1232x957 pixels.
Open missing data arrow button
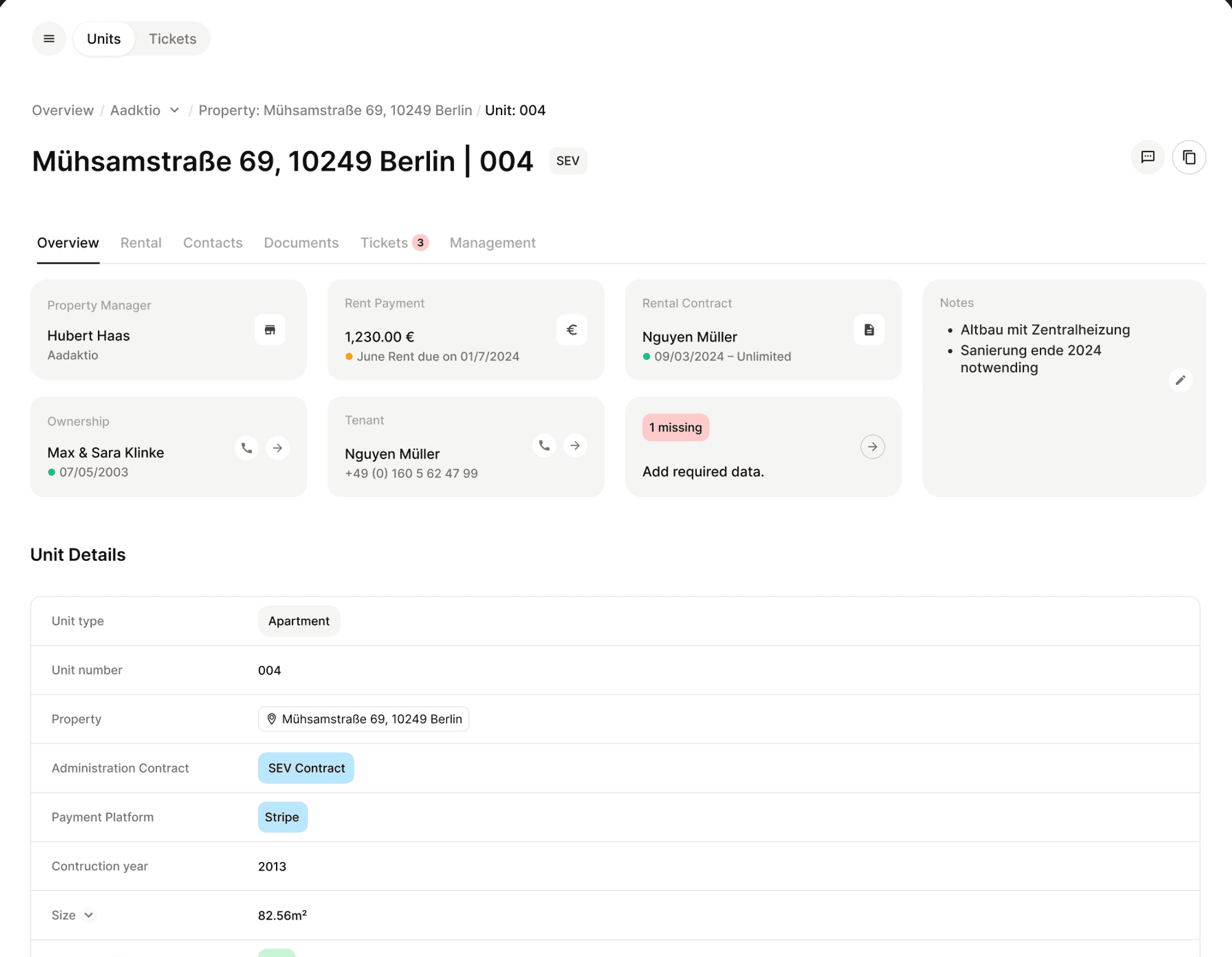pos(872,447)
